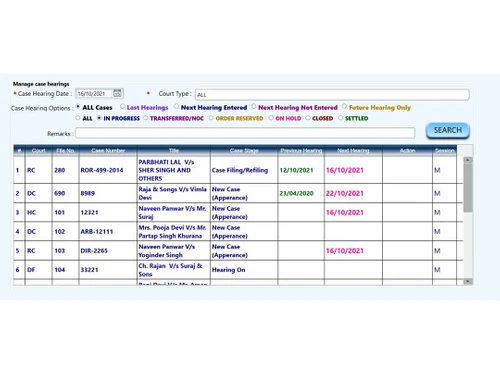The width and height of the screenshot is (500, 375).
Task: Click previous hearing date 12/10/2021
Action: [x=296, y=170]
